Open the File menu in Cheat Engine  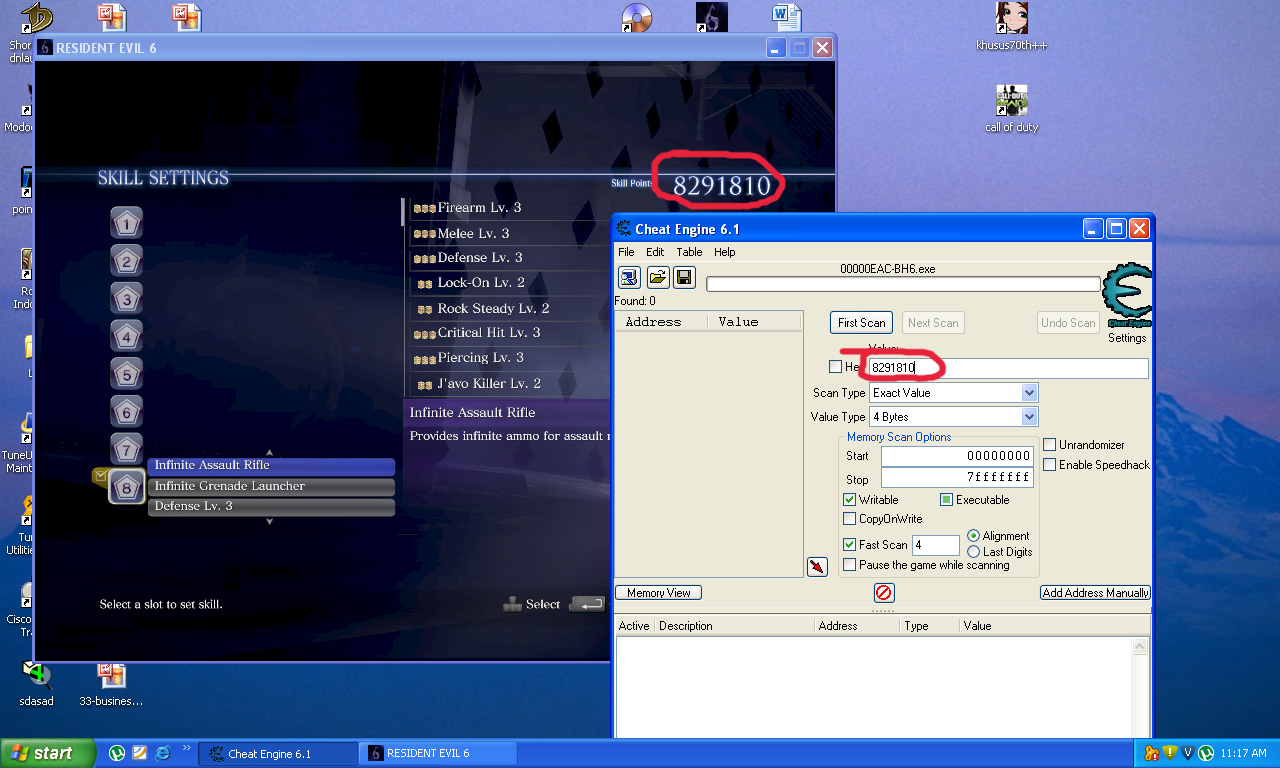tap(626, 252)
